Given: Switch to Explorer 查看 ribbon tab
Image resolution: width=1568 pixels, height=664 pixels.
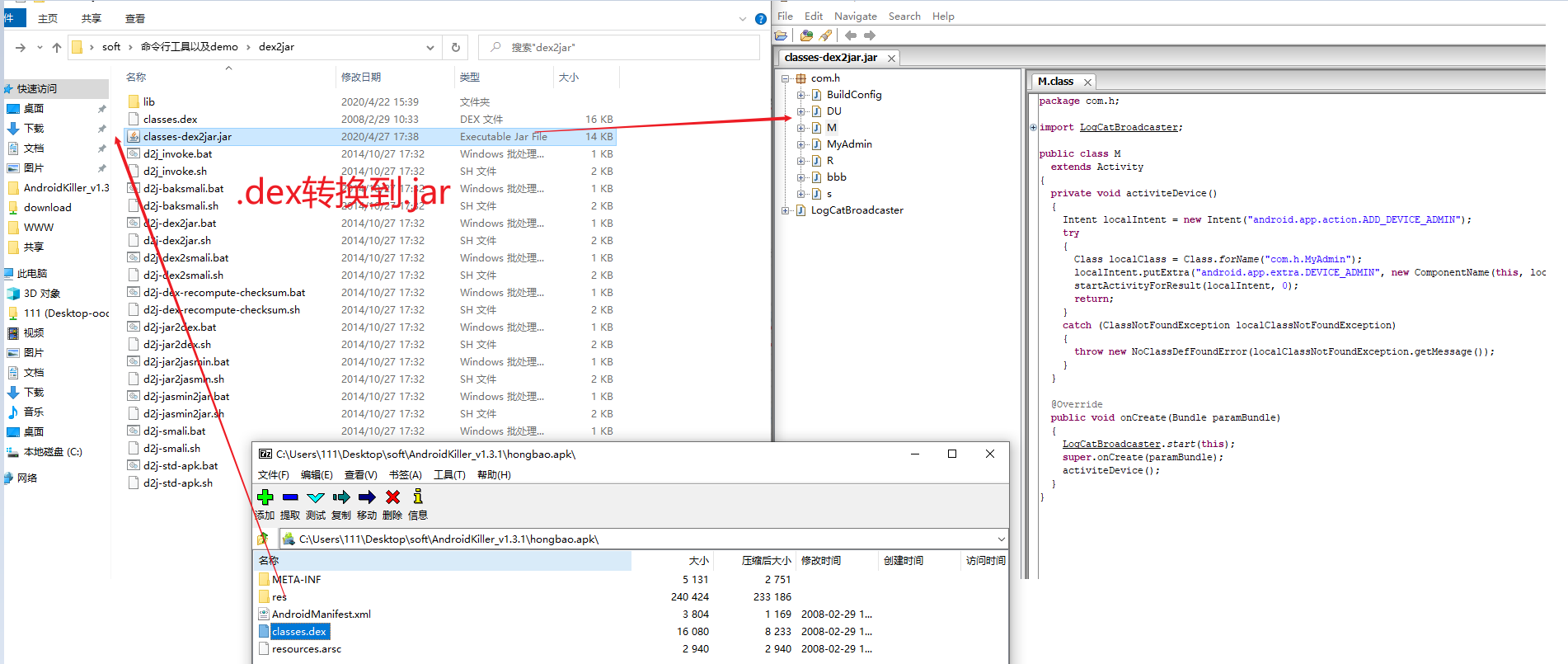Looking at the screenshot, I should tap(135, 18).
